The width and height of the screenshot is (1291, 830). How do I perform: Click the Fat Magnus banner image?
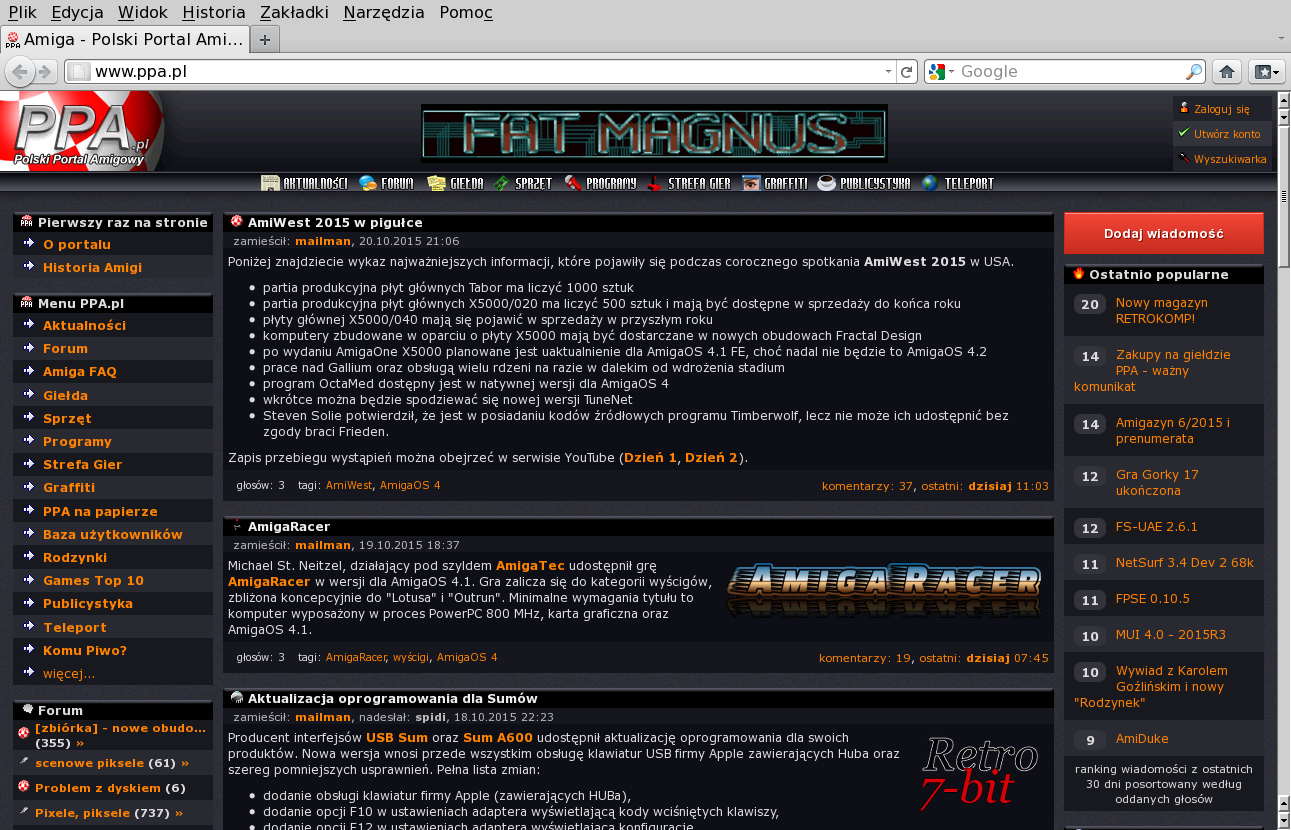(654, 133)
